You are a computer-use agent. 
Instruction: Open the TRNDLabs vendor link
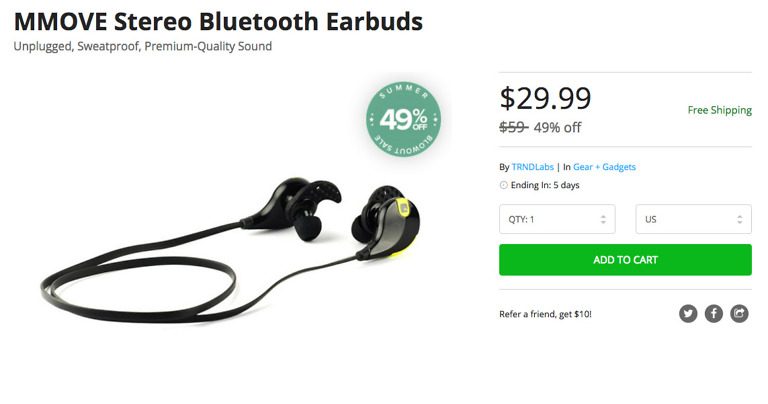point(532,167)
